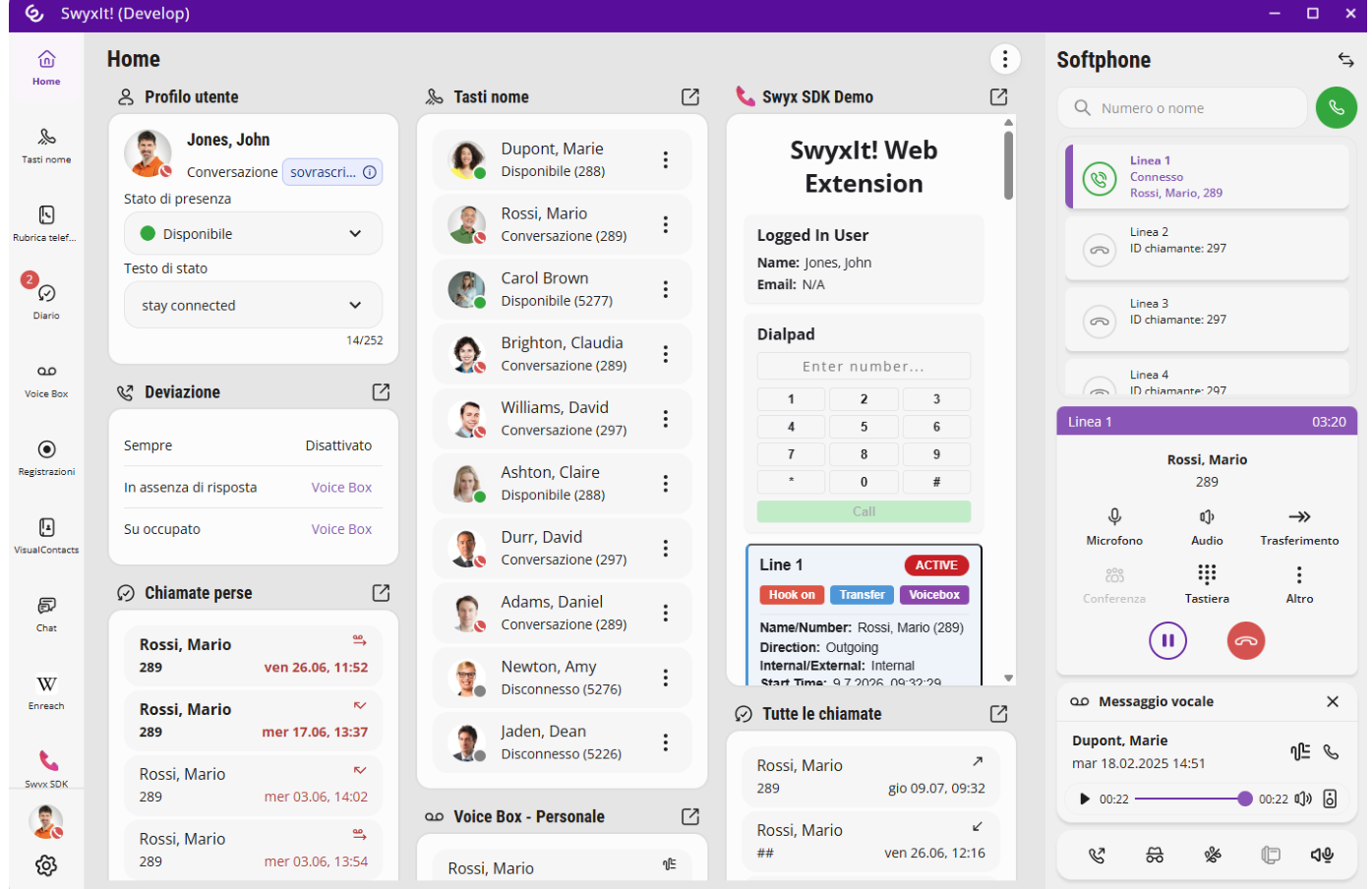The image size is (1372, 889).
Task: Open Tutte le chiamate panel in a new view
Action: (999, 714)
